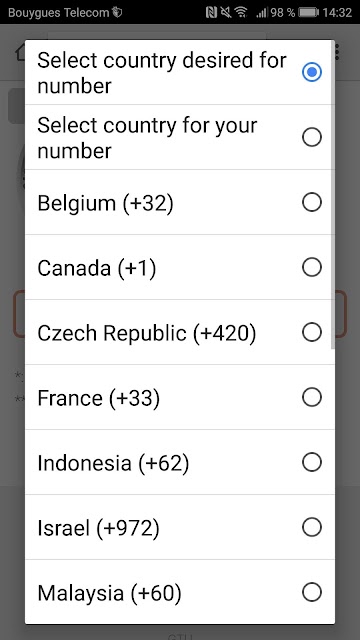Choose the Canada (+1) radio button
The width and height of the screenshot is (360, 640).
tap(312, 267)
